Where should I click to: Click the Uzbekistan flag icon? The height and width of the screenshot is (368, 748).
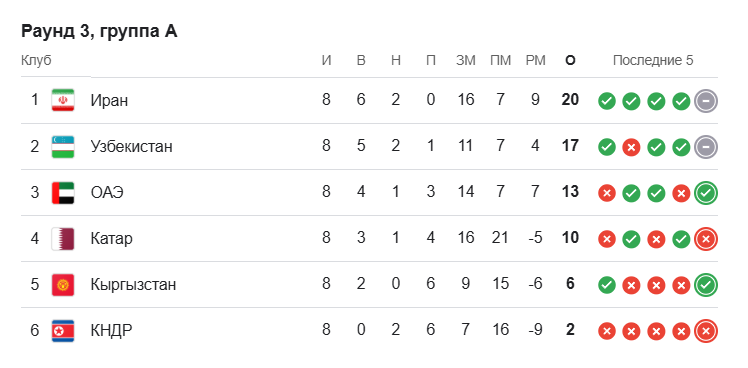coord(63,147)
